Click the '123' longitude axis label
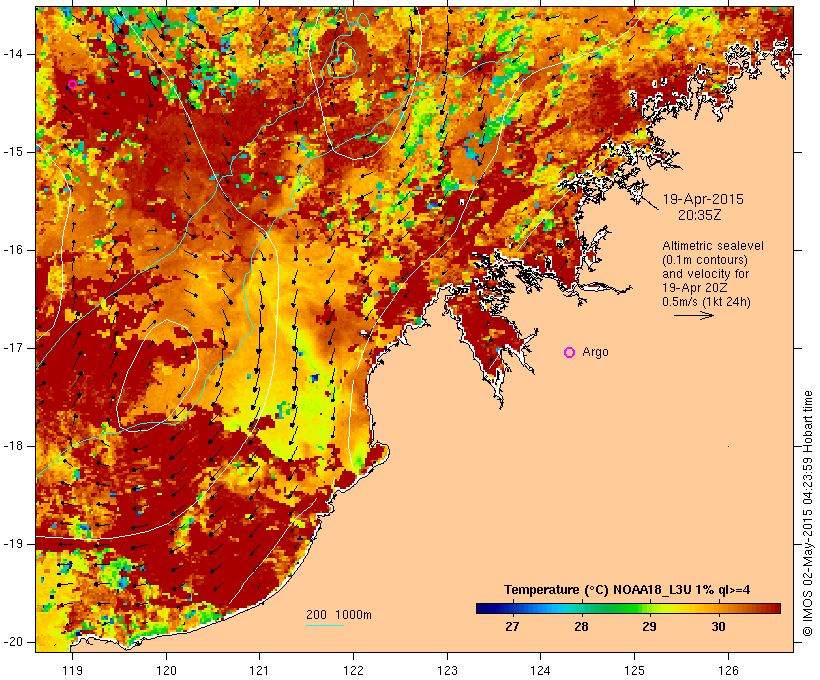 point(447,670)
